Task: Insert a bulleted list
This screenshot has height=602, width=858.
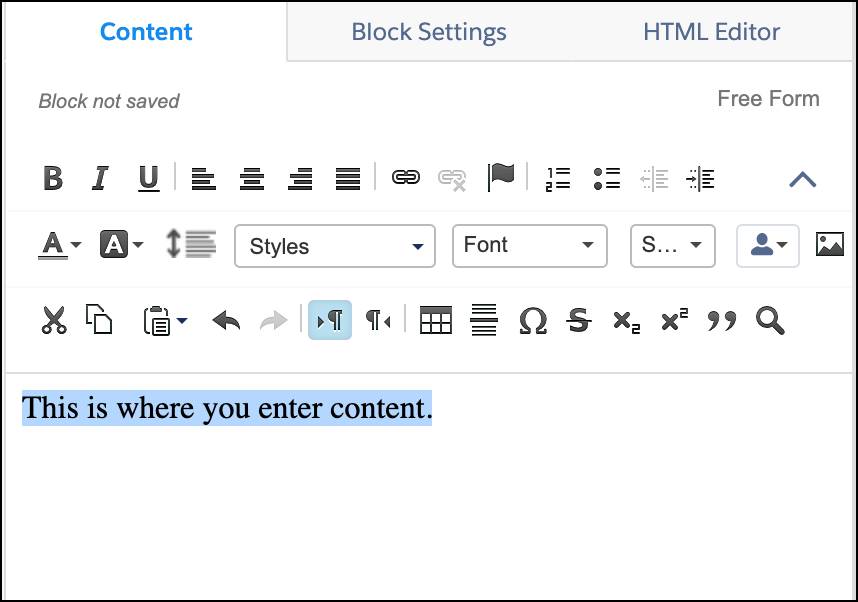Action: pyautogui.click(x=607, y=179)
